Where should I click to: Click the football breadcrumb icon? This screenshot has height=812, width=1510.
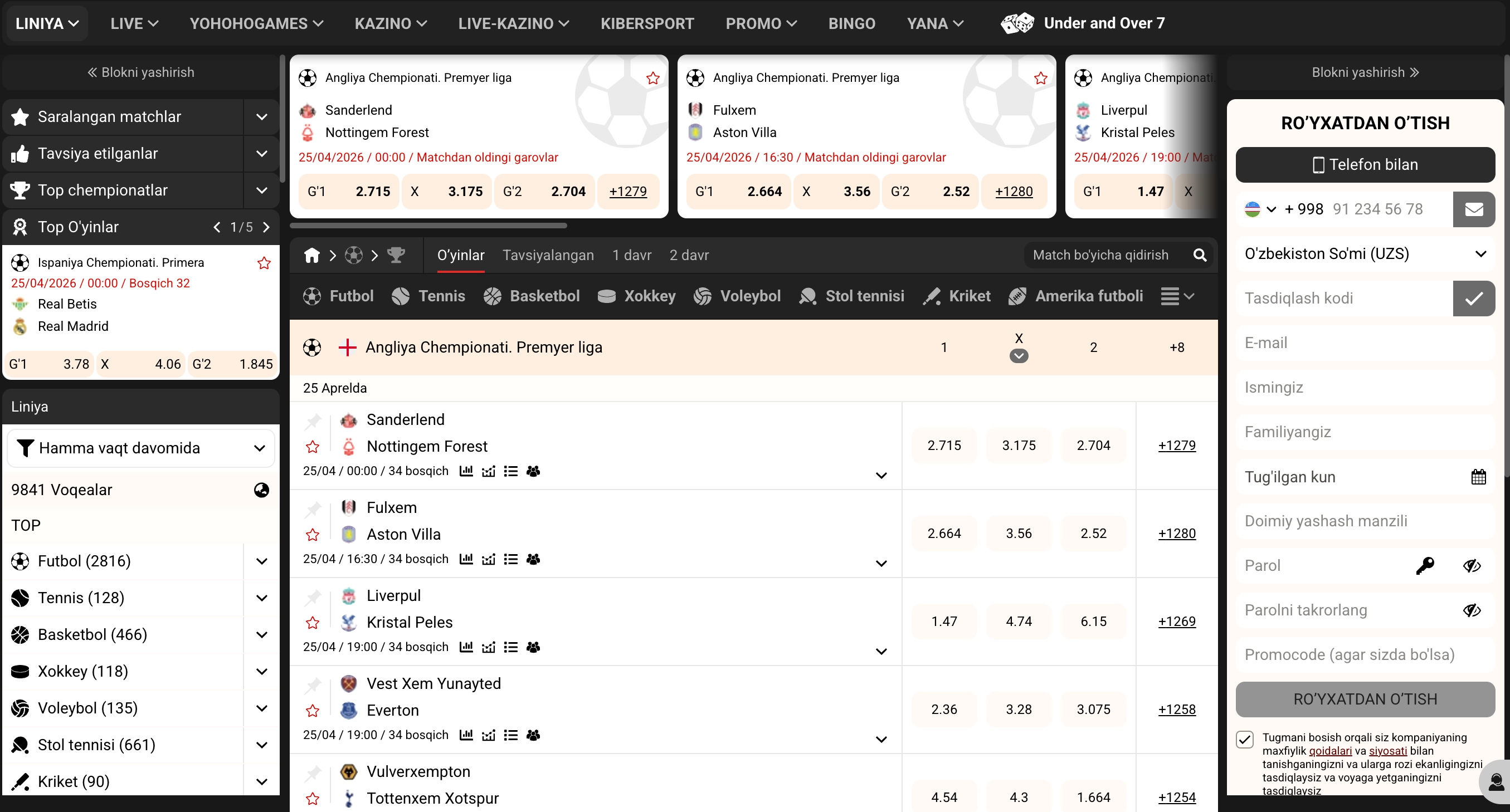pos(354,256)
